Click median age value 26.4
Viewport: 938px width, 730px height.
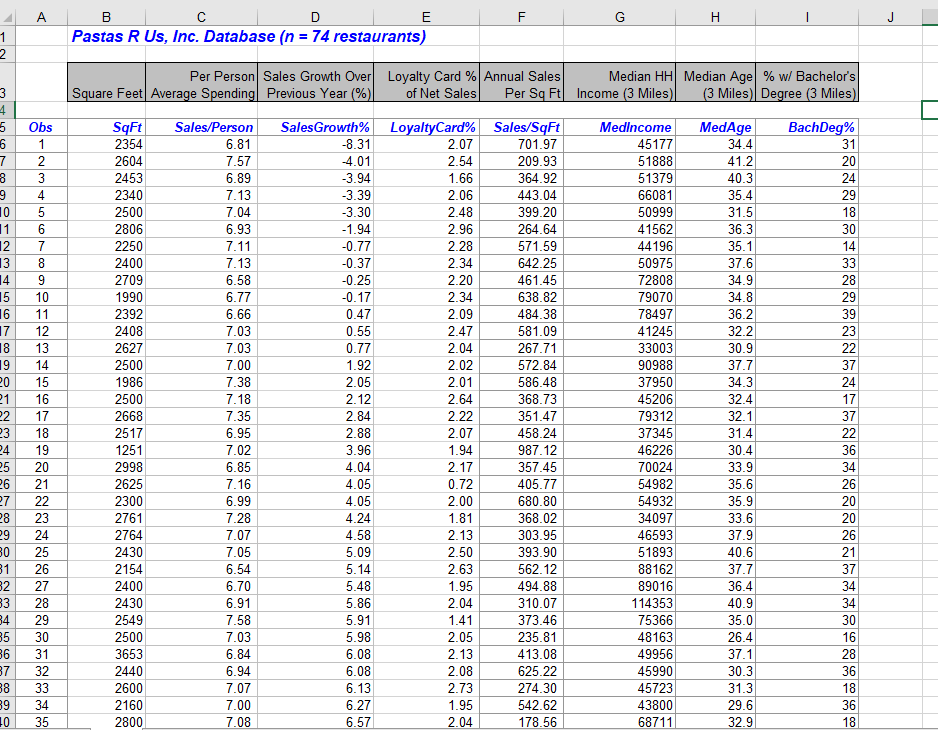point(715,637)
